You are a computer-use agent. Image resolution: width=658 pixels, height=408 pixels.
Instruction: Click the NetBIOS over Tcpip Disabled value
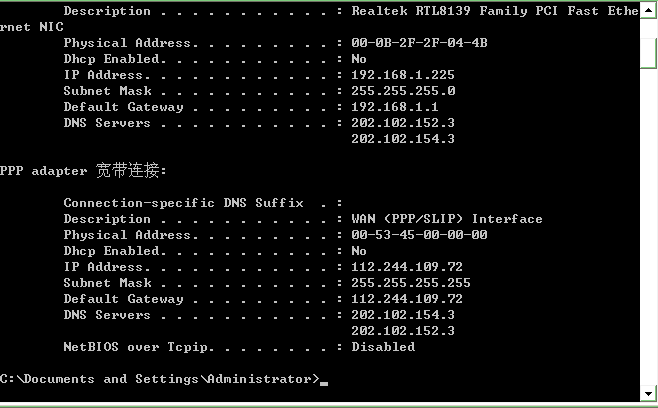click(383, 347)
